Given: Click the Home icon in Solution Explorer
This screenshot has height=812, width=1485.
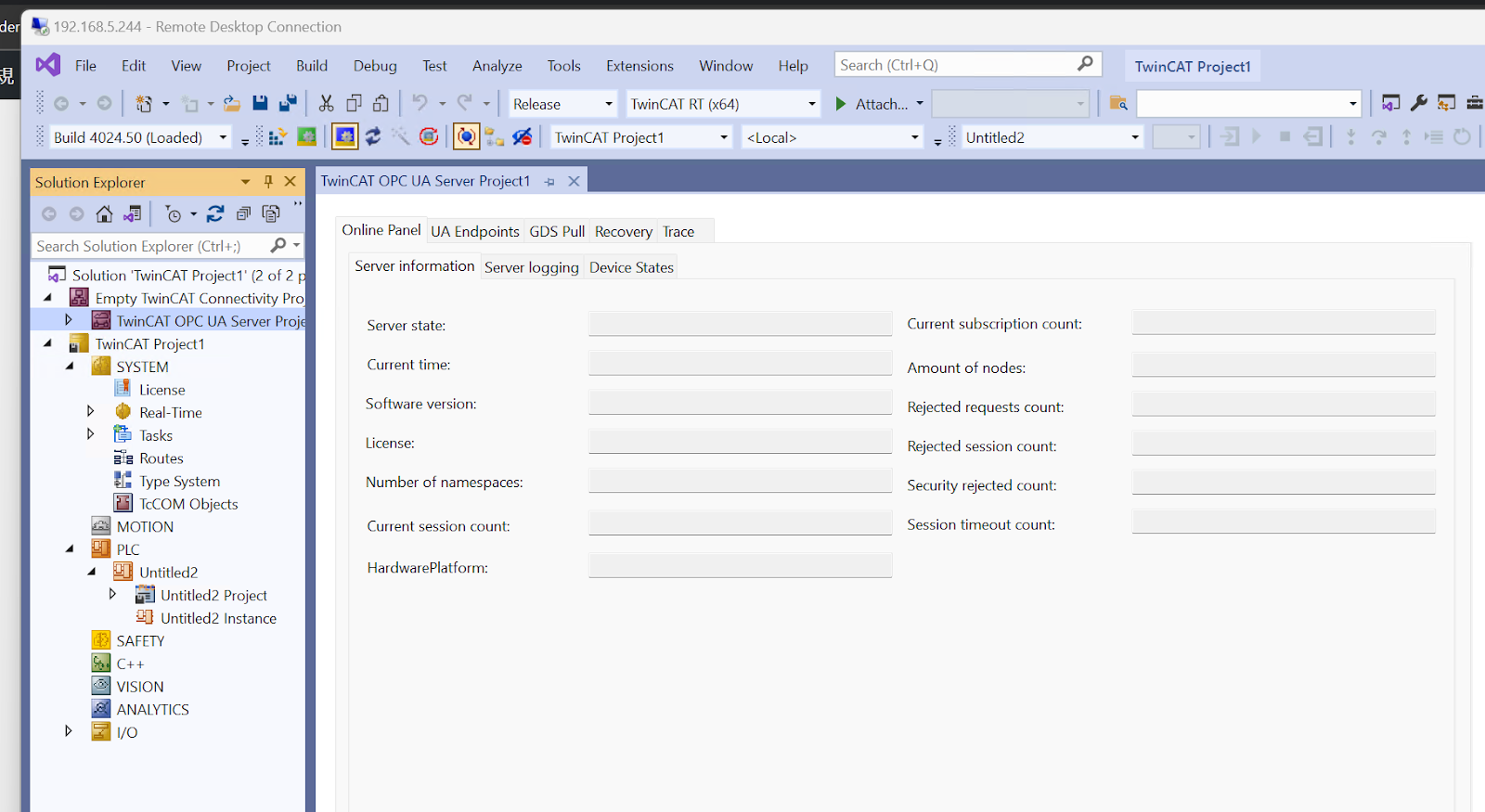Looking at the screenshot, I should click(x=105, y=214).
